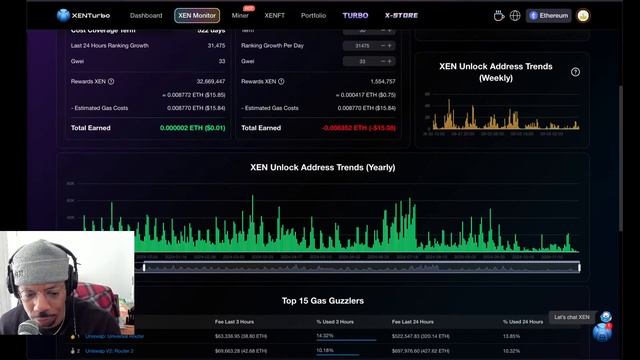Increase the Gwei value
Image resolution: width=640 pixels, height=360 pixels.
click(390, 61)
